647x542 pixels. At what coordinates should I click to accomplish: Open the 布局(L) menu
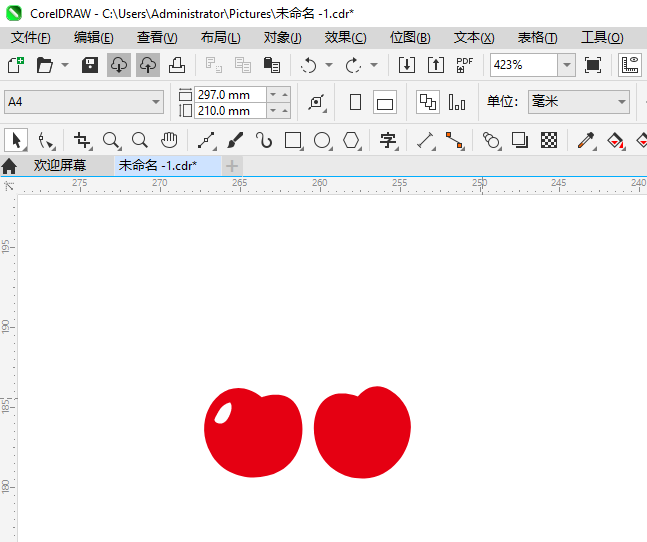tap(220, 38)
